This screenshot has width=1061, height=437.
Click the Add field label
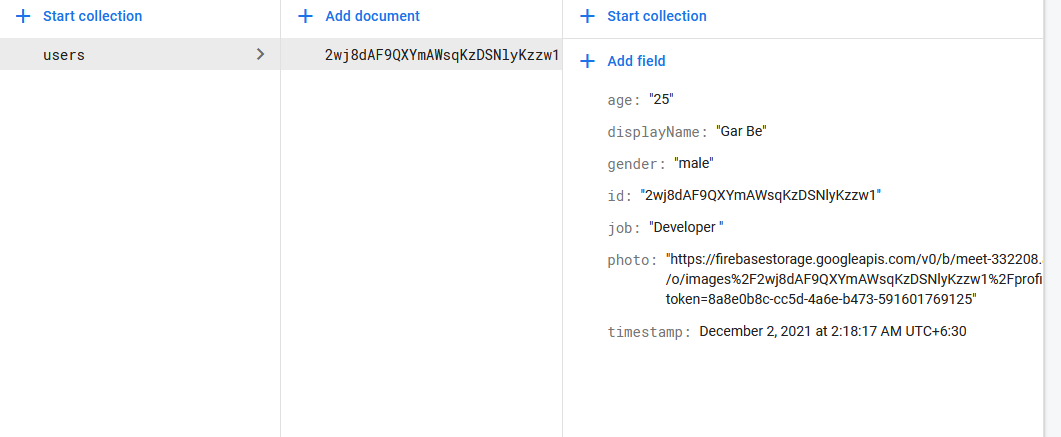636,61
